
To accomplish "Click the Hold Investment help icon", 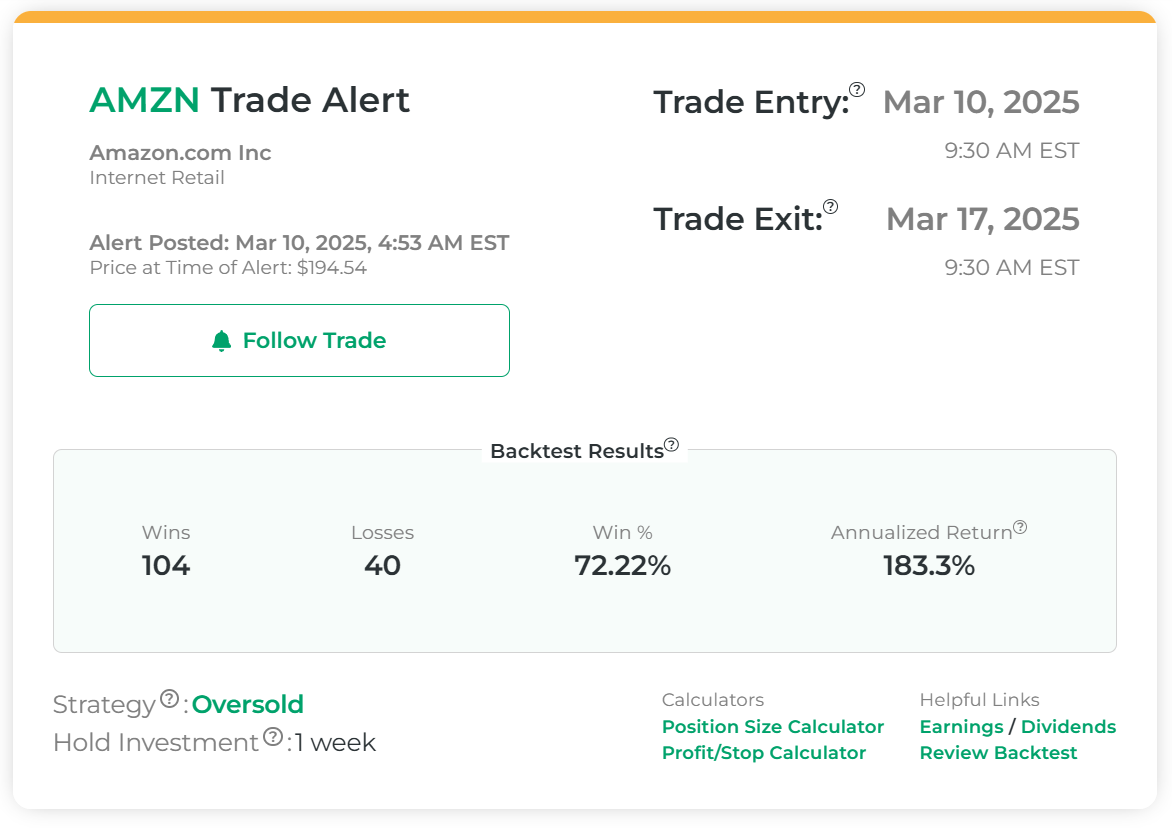I will pyautogui.click(x=273, y=737).
